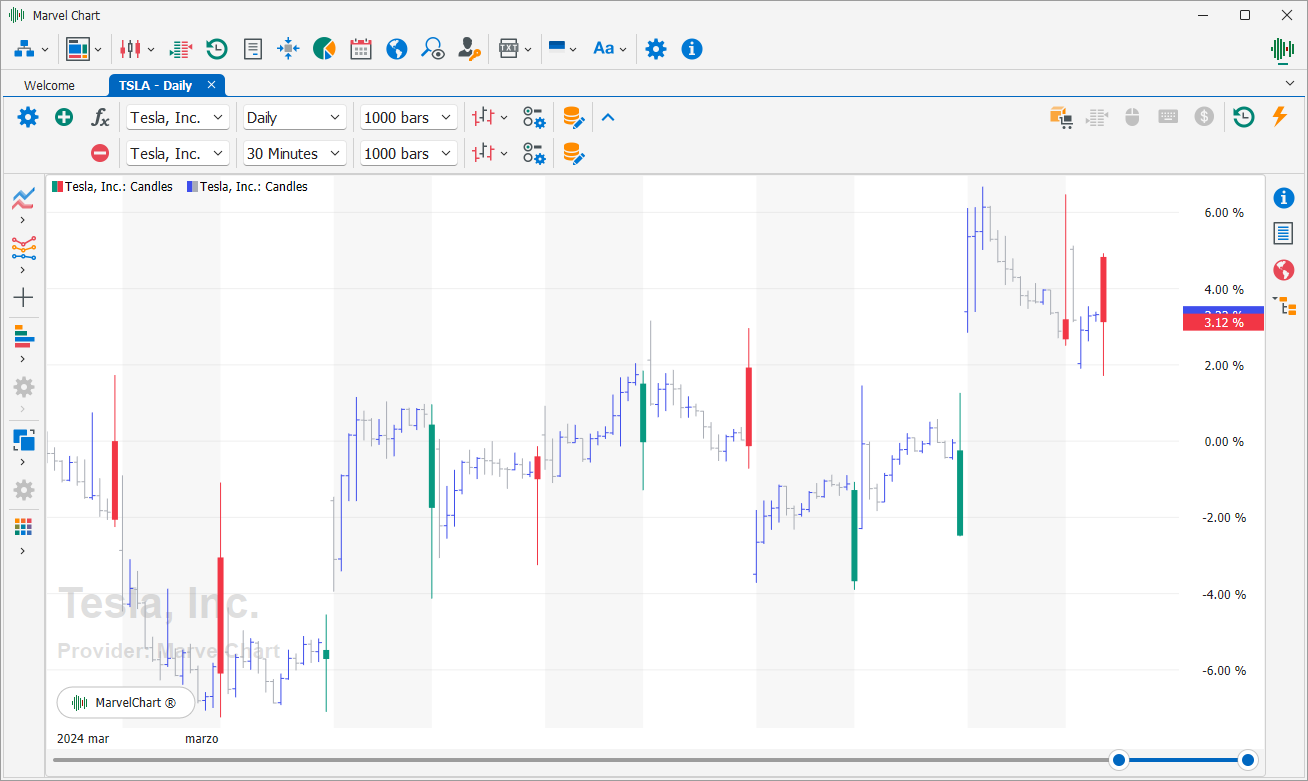Edit database icon in 30 Minutes row
The image size is (1308, 781).
[x=573, y=153]
